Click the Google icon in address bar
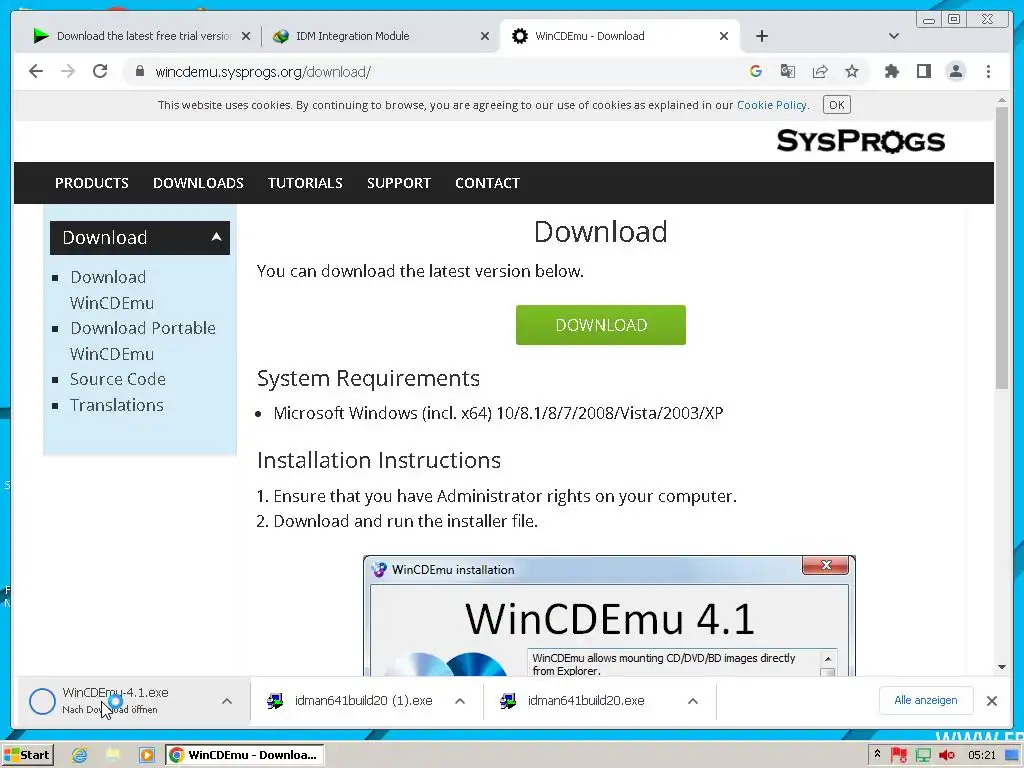Viewport: 1024px width, 768px height. pos(756,71)
